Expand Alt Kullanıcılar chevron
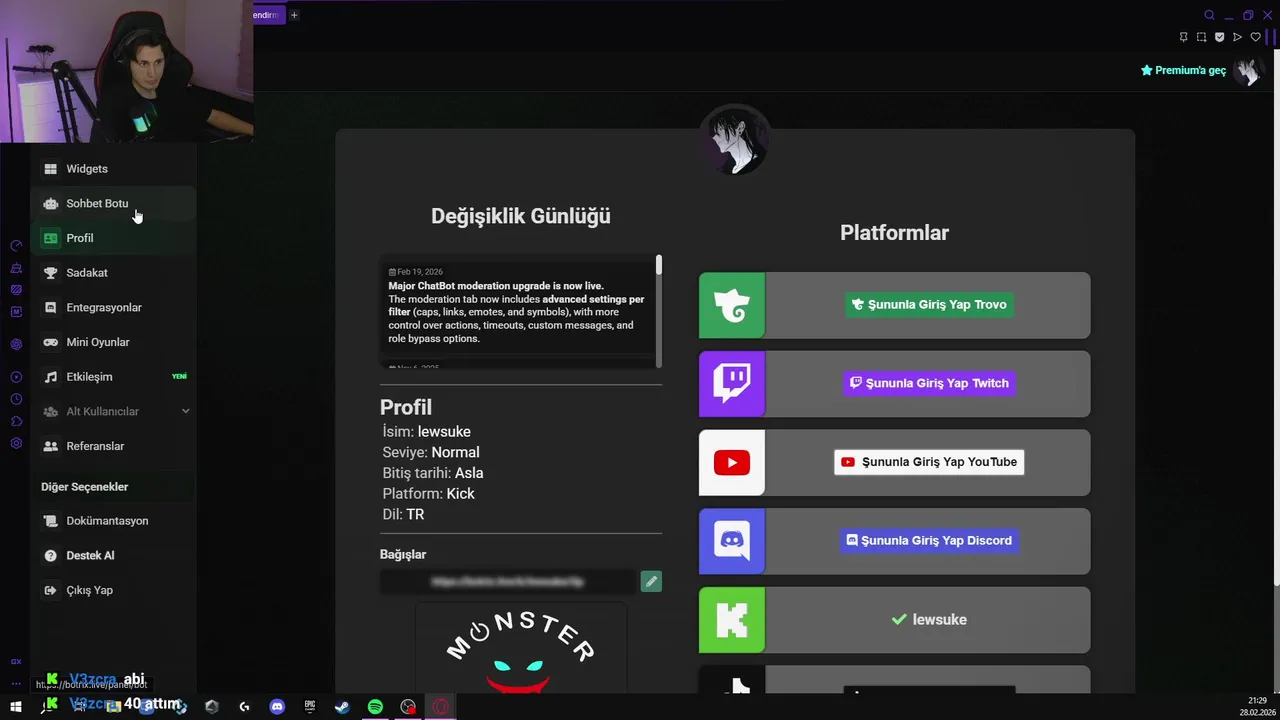 tap(185, 411)
